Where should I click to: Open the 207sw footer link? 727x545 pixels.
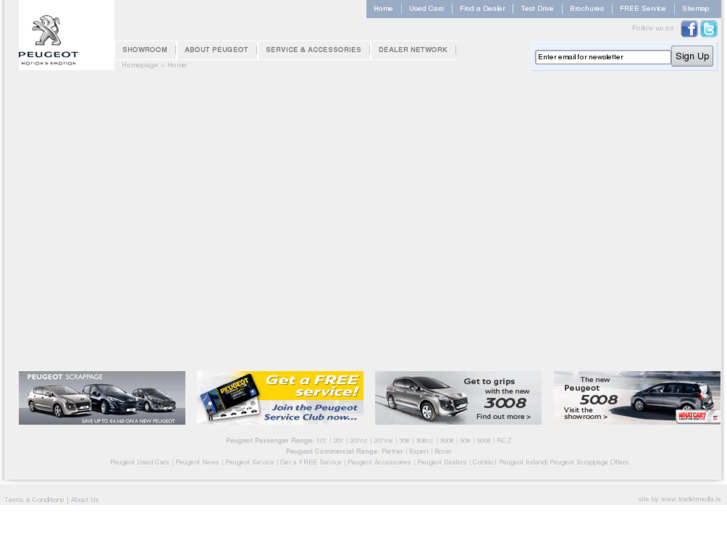coord(383,441)
